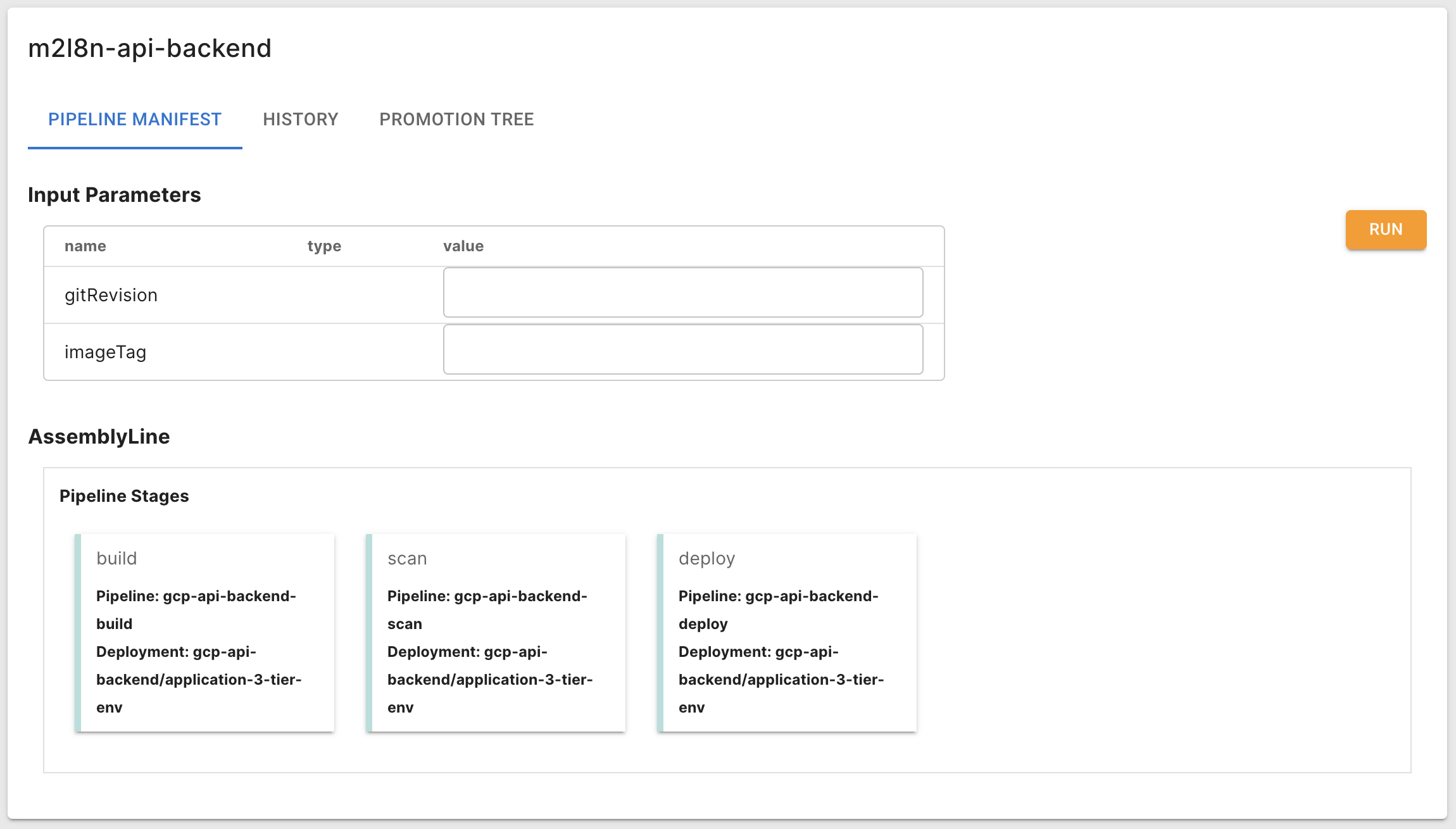Click the type column header
Viewport: 1456px width, 829px height.
(324, 246)
